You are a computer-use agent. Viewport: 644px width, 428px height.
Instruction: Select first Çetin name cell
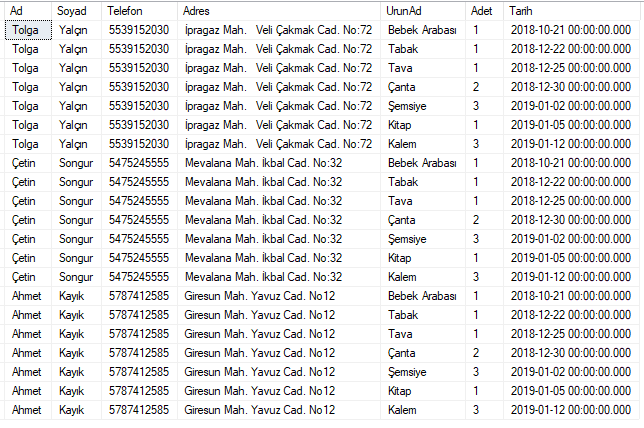pyautogui.click(x=28, y=163)
